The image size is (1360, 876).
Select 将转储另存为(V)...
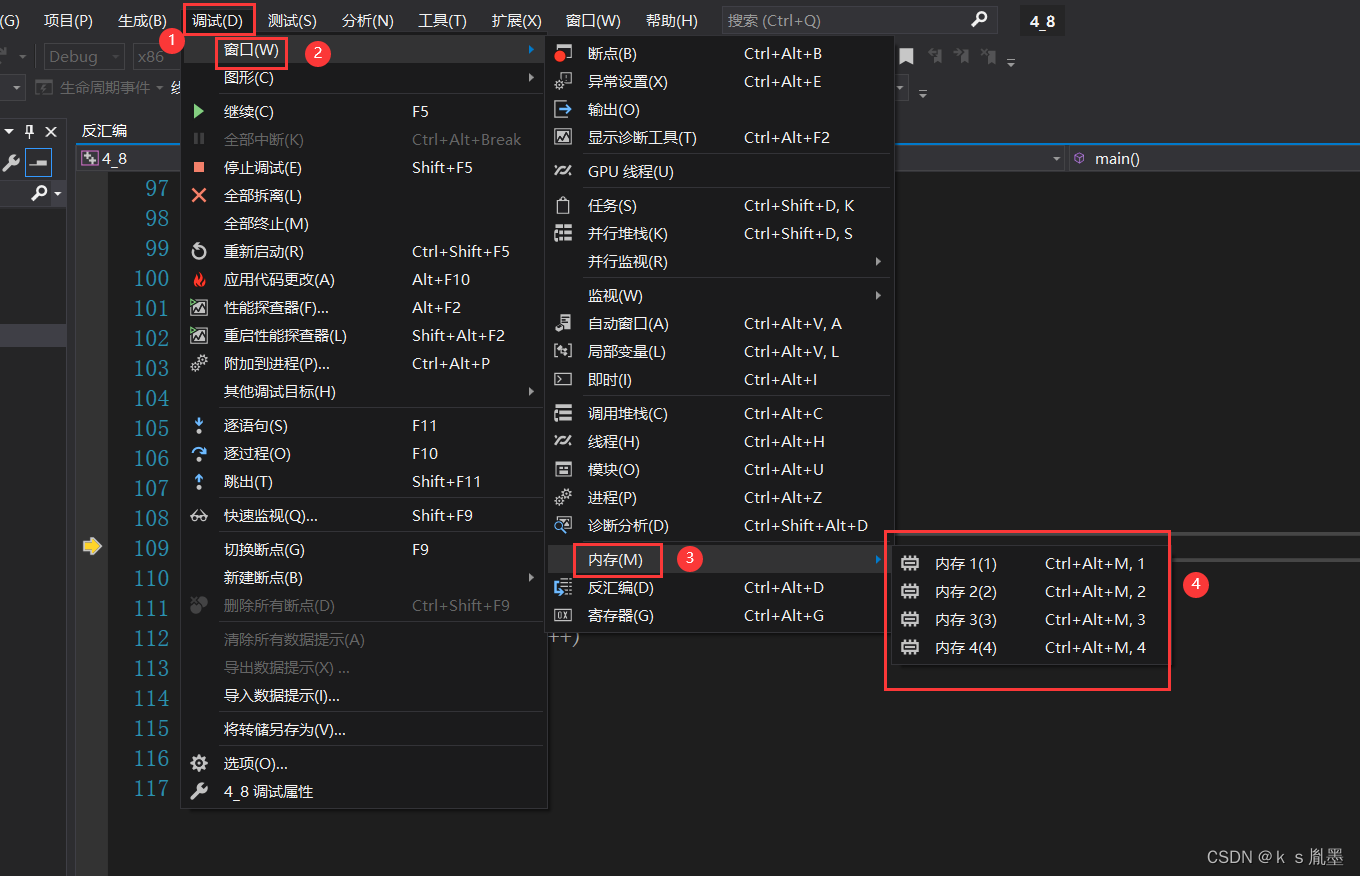pos(363,730)
